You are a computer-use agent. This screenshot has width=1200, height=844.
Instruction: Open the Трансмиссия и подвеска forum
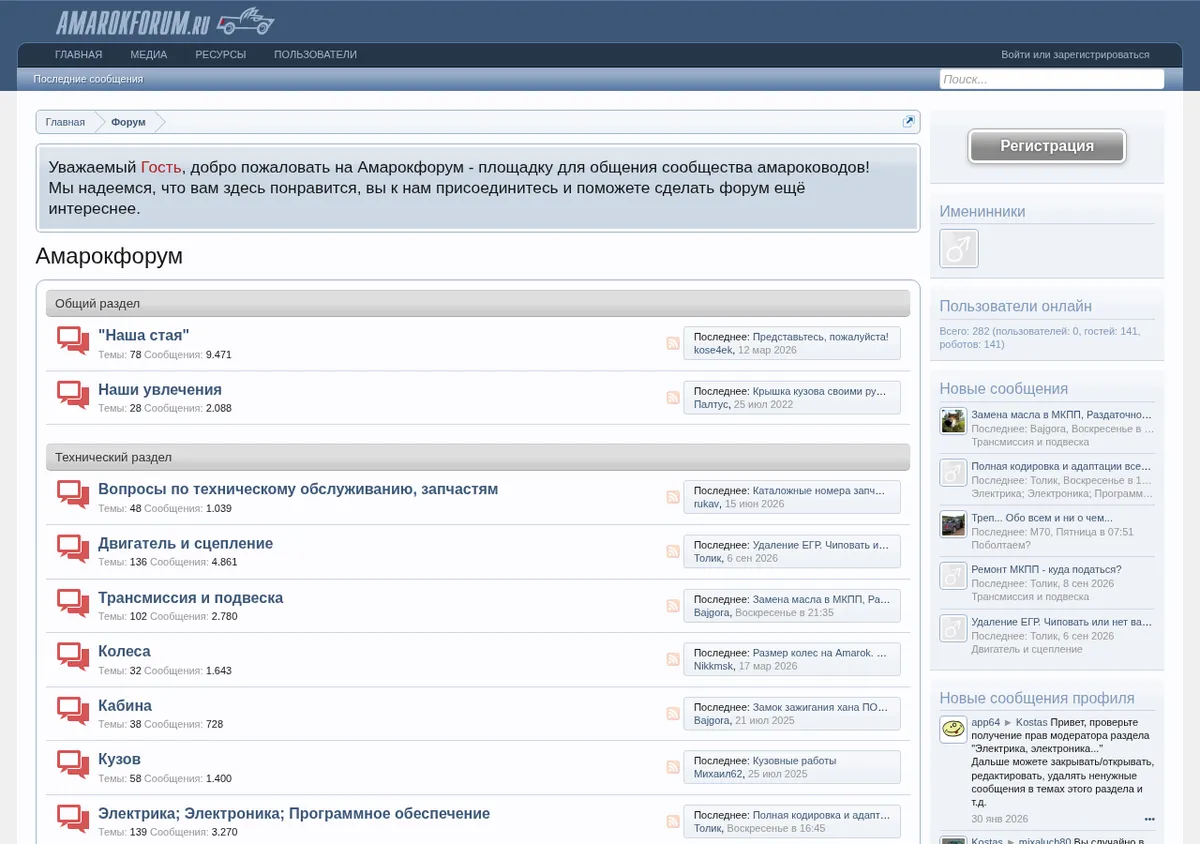tap(190, 598)
